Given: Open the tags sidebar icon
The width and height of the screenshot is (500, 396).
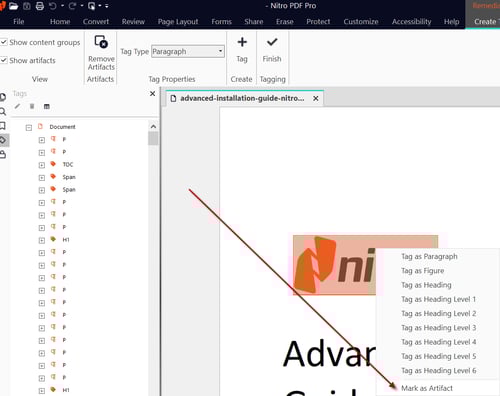Looking at the screenshot, I should click(x=3, y=140).
